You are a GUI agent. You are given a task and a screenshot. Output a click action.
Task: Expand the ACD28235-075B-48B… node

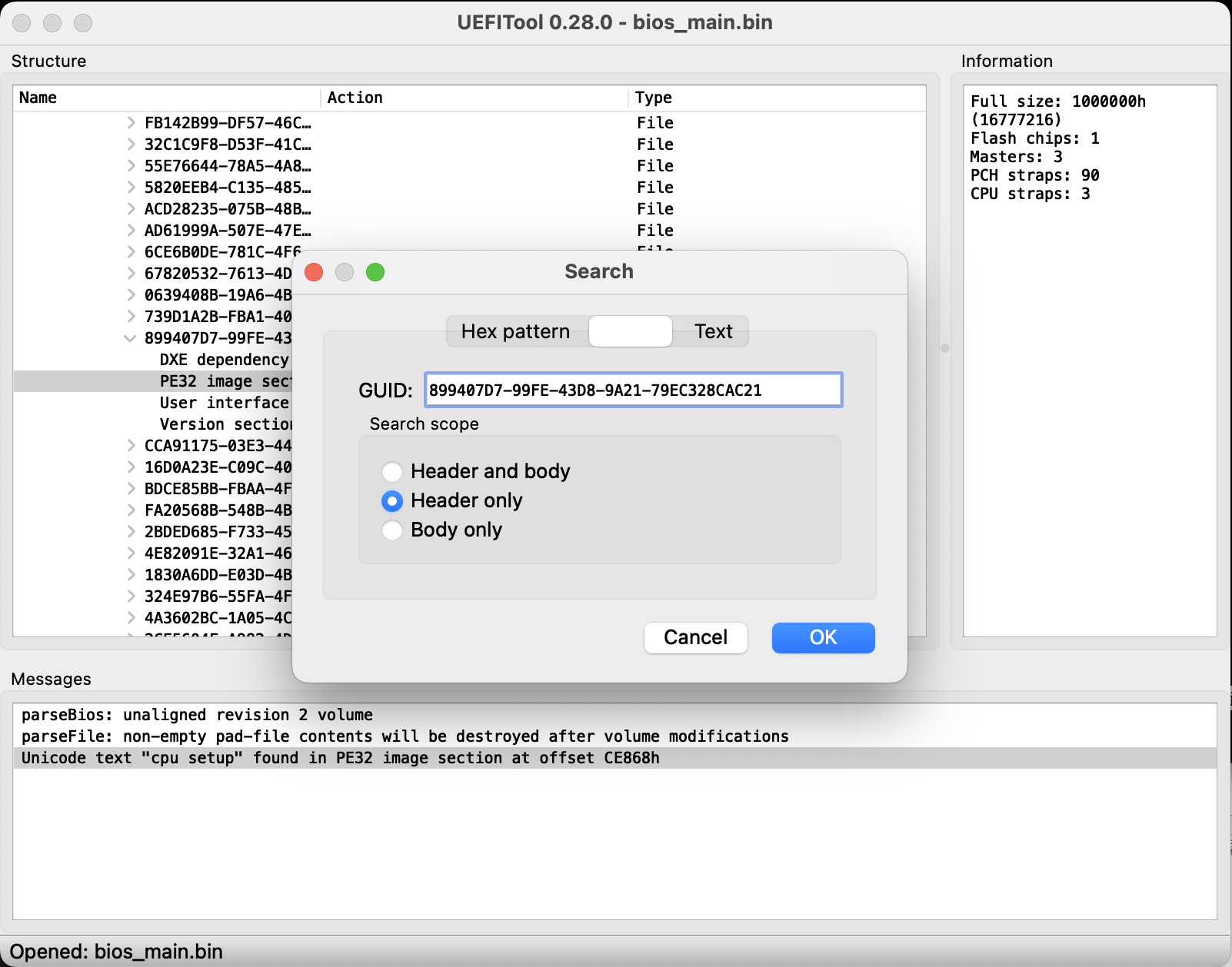[x=131, y=208]
